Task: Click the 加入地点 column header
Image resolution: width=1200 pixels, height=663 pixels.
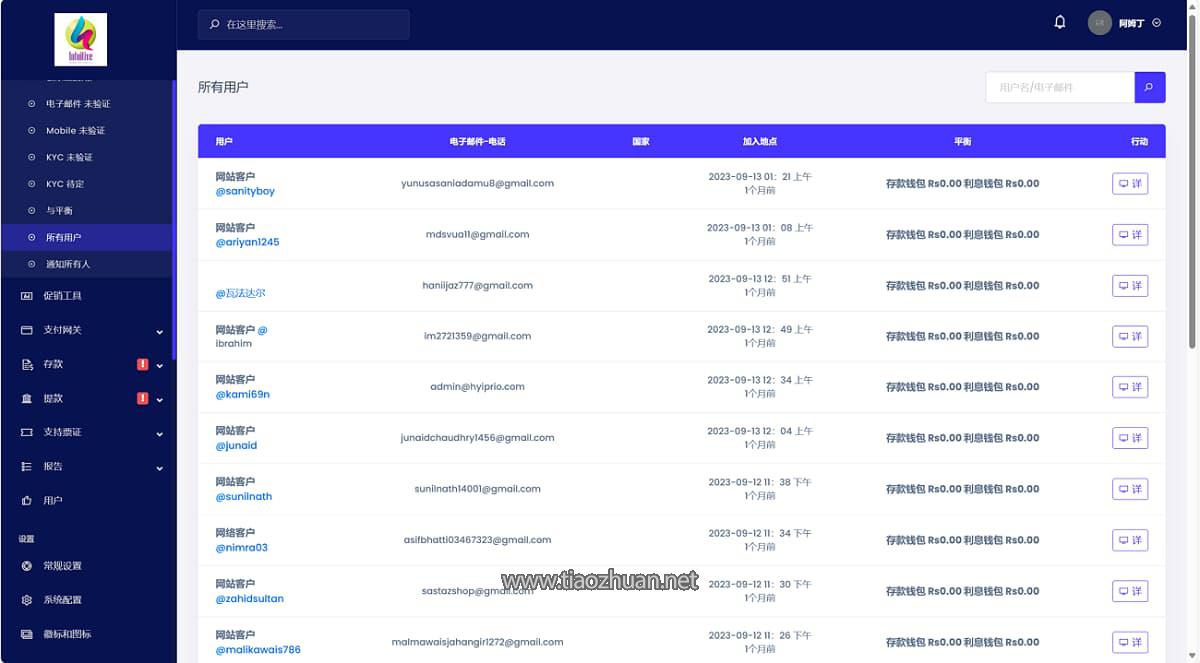Action: pos(760,142)
